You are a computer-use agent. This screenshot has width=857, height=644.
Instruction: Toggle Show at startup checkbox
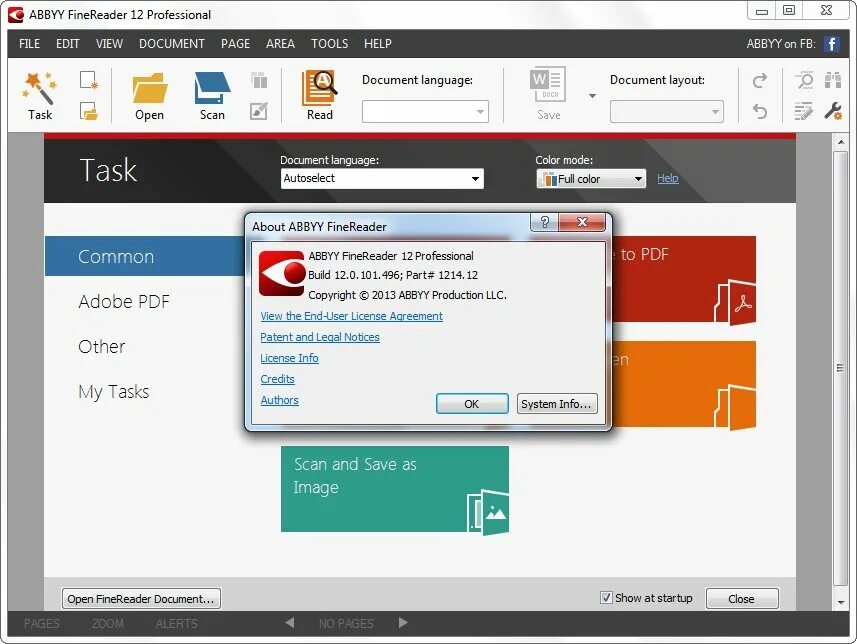(x=606, y=598)
